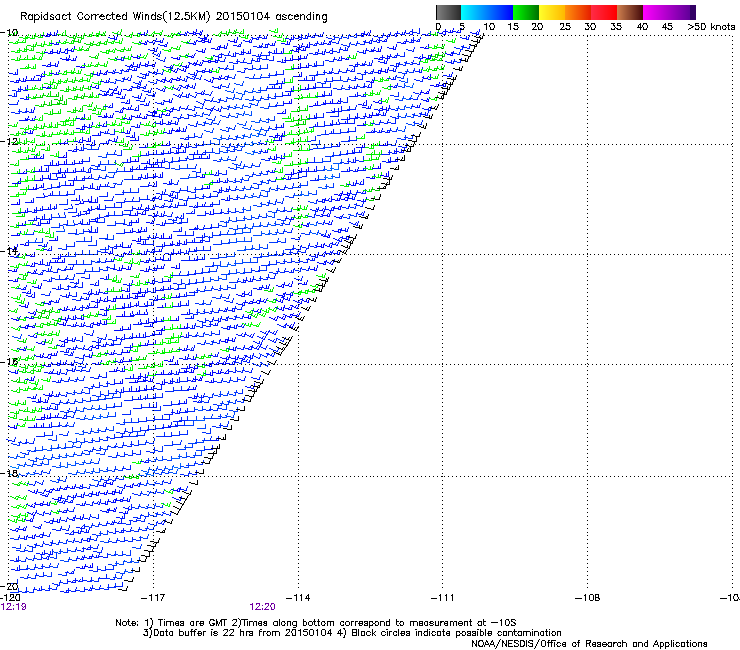
Task: Click the -108 longitude axis label
Action: pyautogui.click(x=588, y=598)
